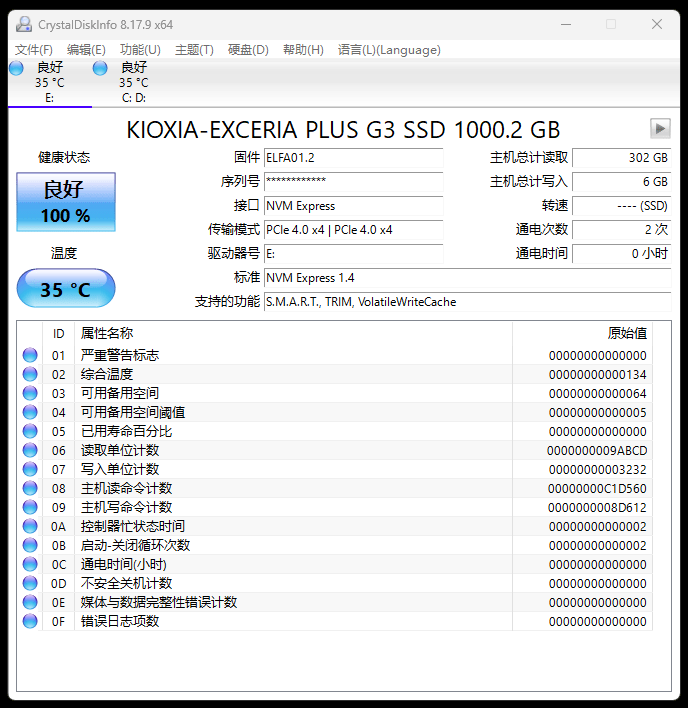Screen dimensions: 688x708
Task: Click status orb for attribute 0F 错误日志项数
Action: 30,621
